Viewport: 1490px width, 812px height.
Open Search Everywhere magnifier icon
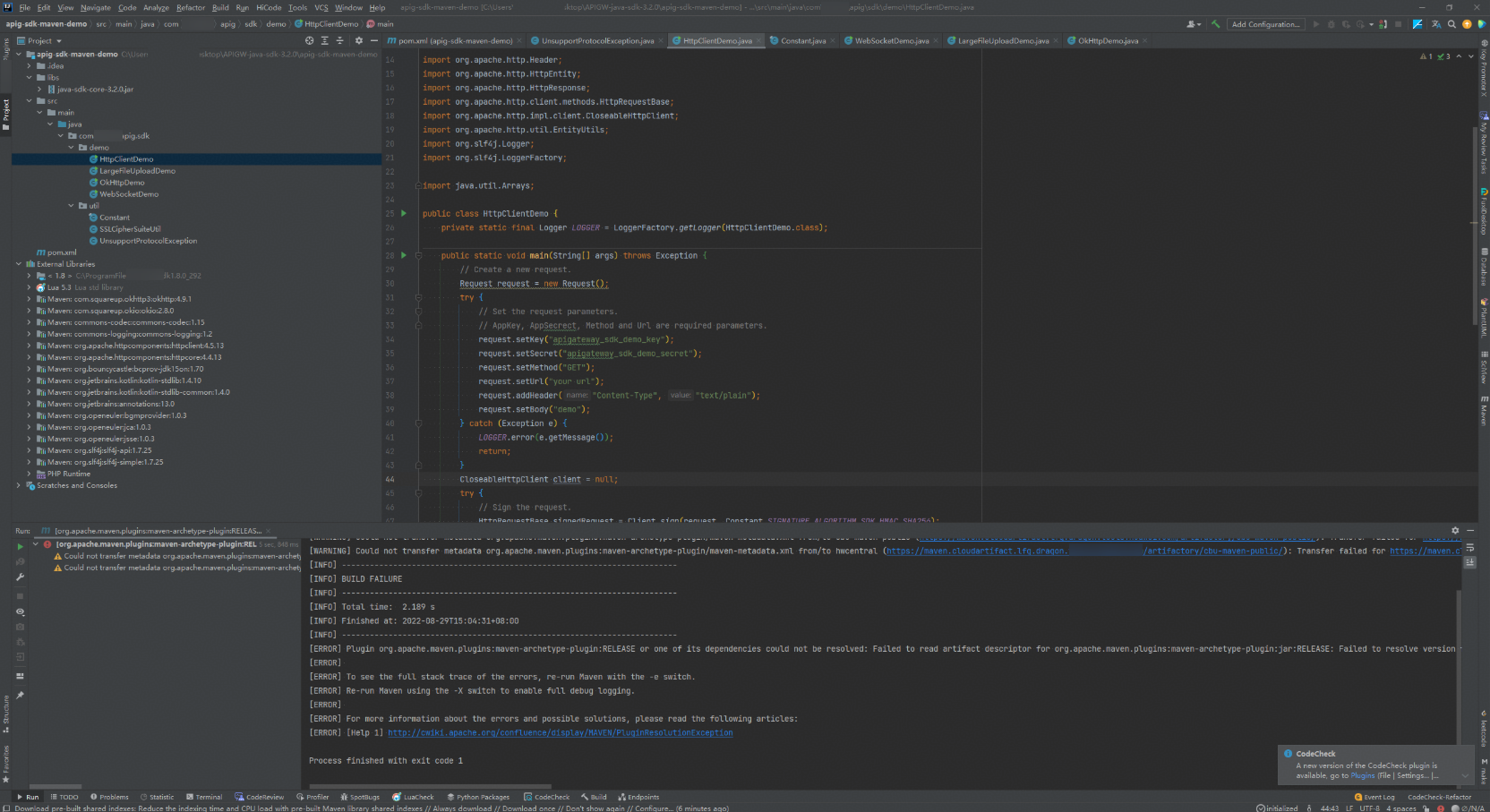tap(1451, 24)
